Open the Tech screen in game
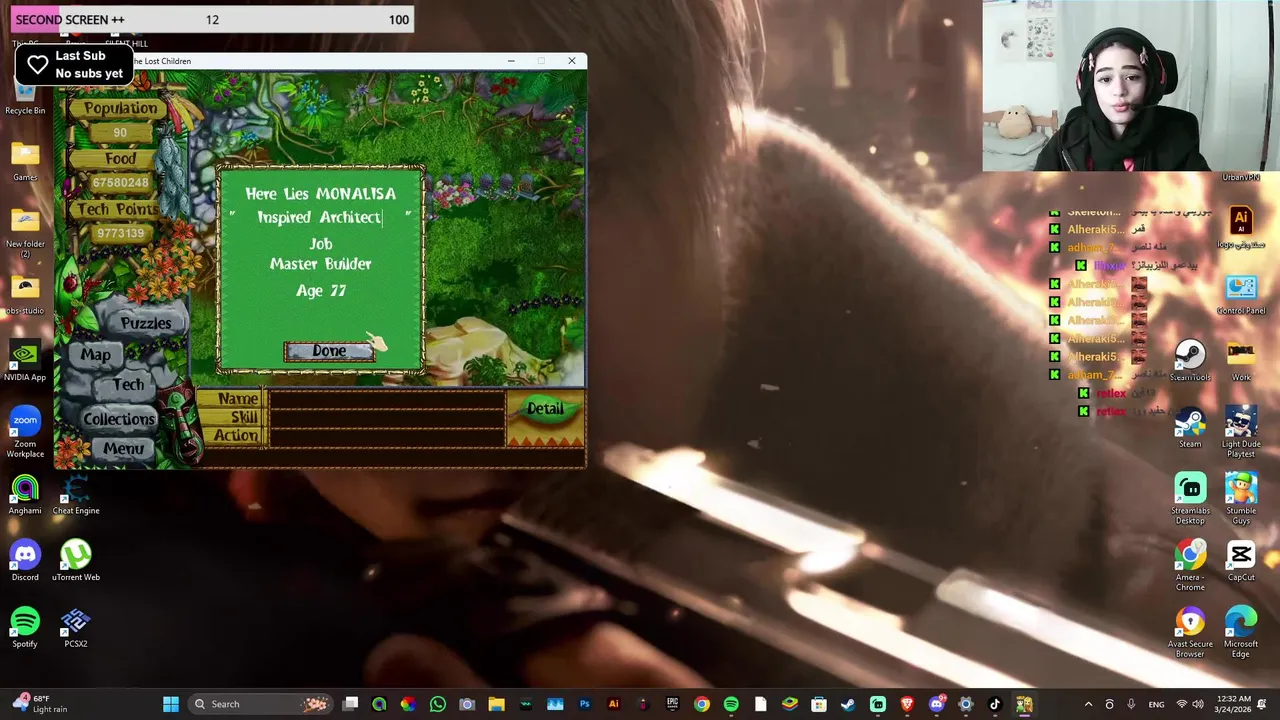This screenshot has width=1280, height=720. click(128, 385)
